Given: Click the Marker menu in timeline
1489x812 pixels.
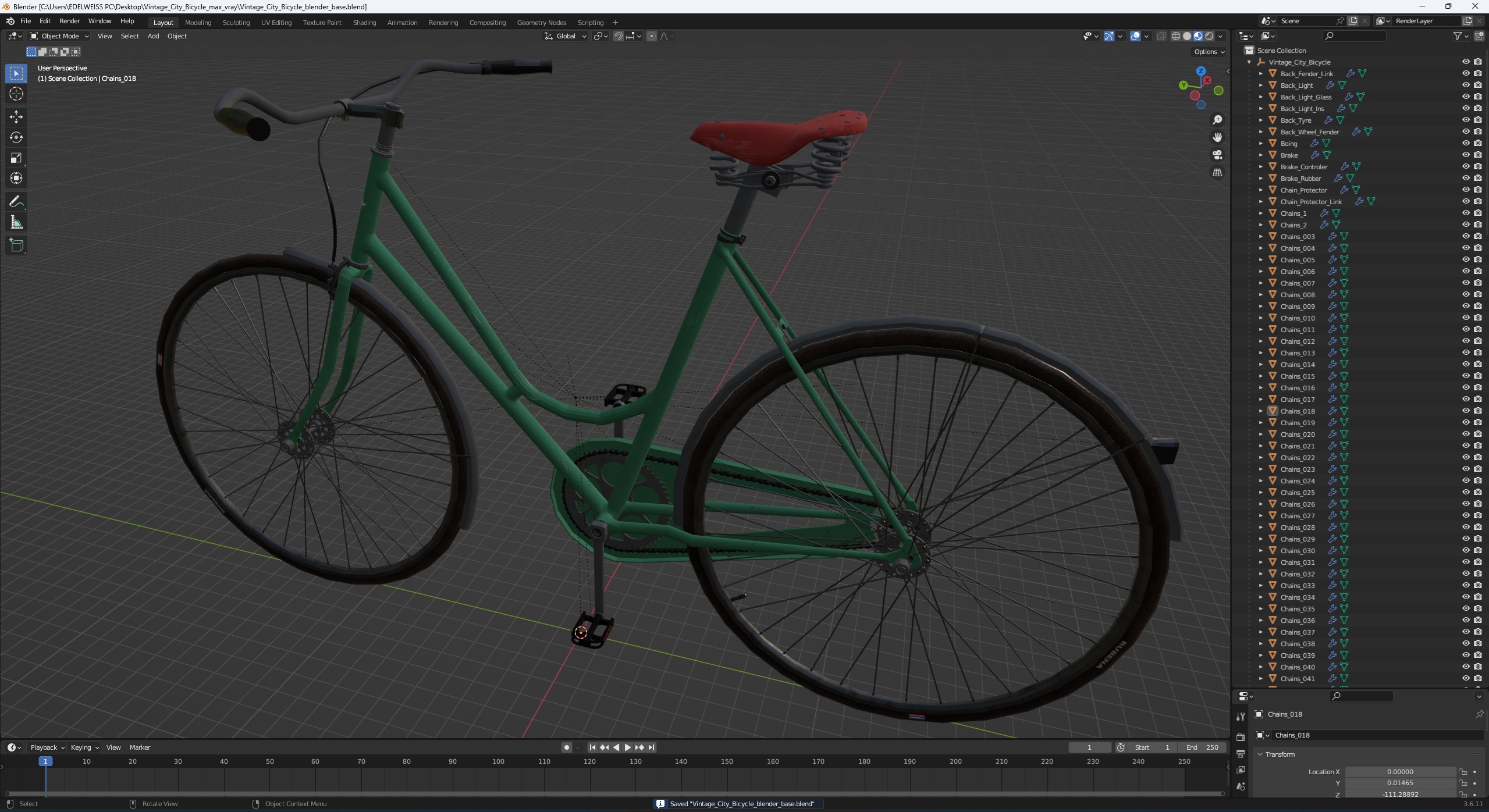Looking at the screenshot, I should tap(140, 747).
